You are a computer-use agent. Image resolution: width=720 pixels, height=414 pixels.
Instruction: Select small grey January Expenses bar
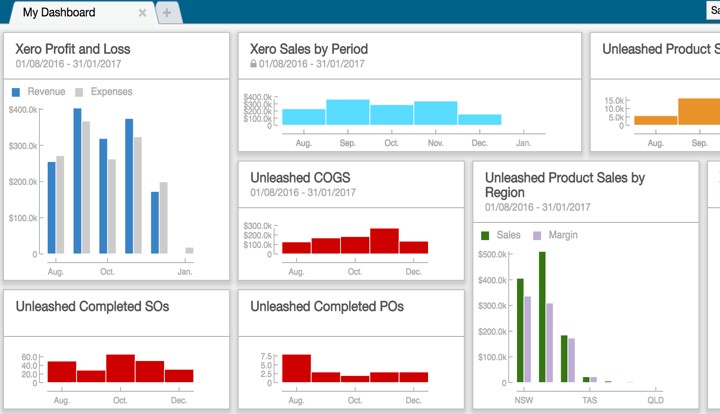coord(189,251)
